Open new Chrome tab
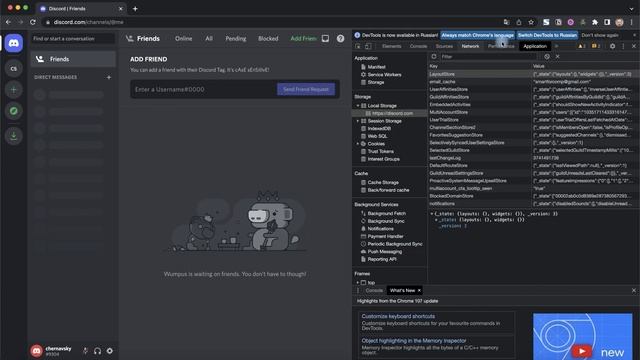 [x=135, y=9]
